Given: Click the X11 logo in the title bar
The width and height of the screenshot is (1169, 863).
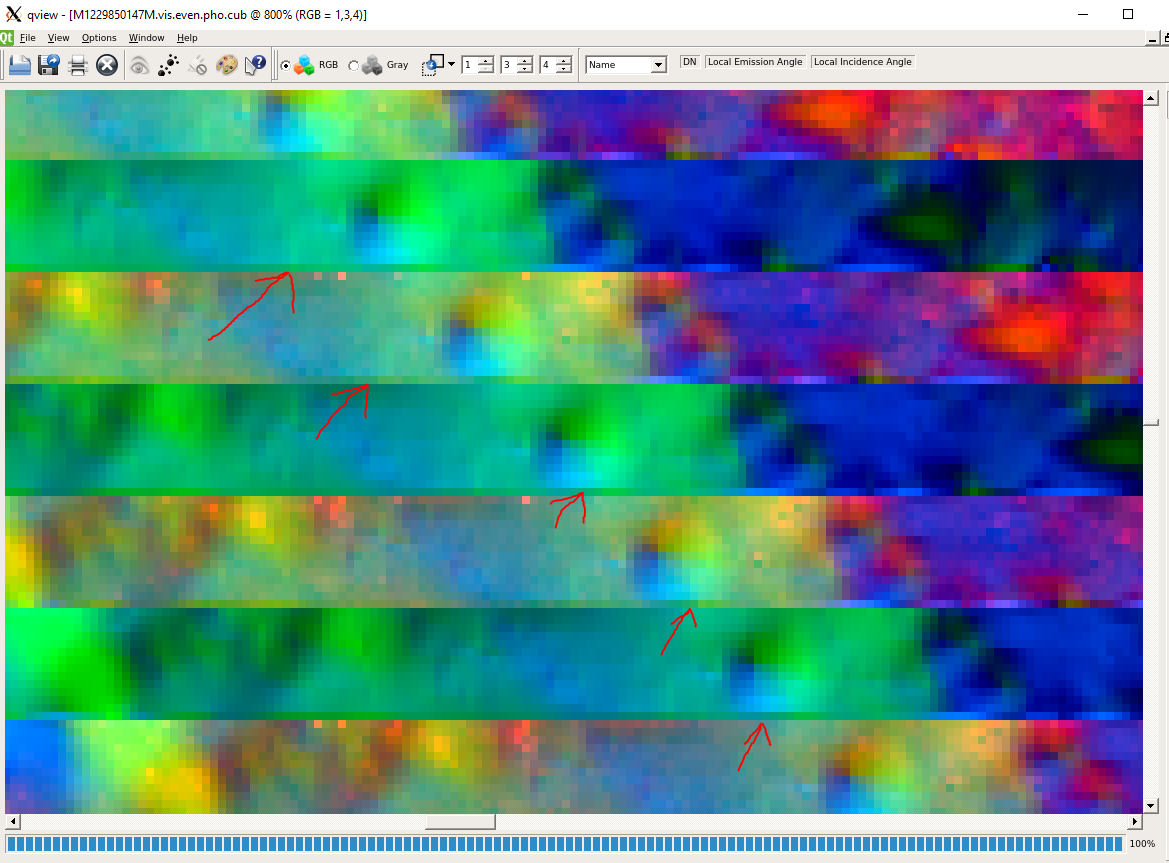Looking at the screenshot, I should coord(13,14).
